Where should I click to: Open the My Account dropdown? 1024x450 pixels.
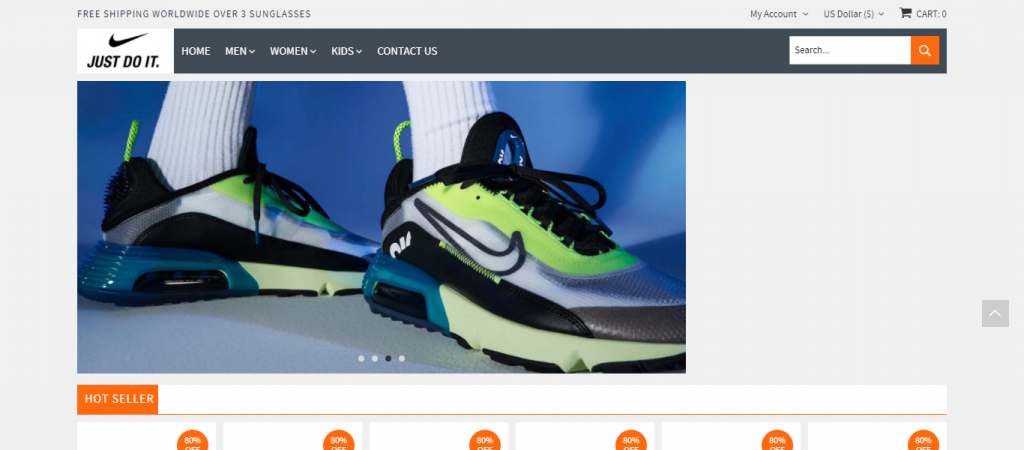pyautogui.click(x=779, y=14)
